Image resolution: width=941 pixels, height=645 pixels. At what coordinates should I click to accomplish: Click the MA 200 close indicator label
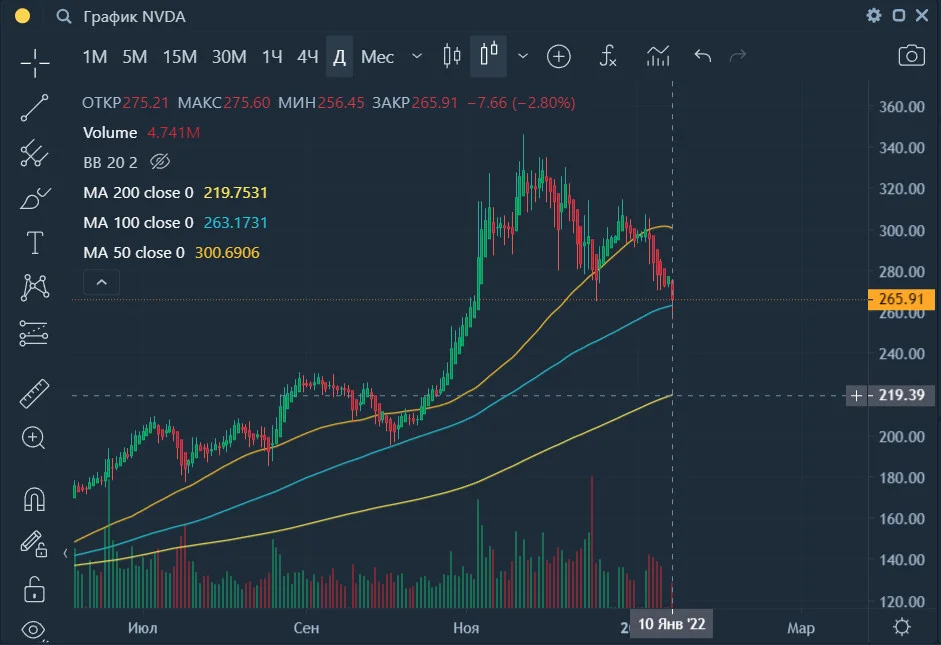click(139, 193)
